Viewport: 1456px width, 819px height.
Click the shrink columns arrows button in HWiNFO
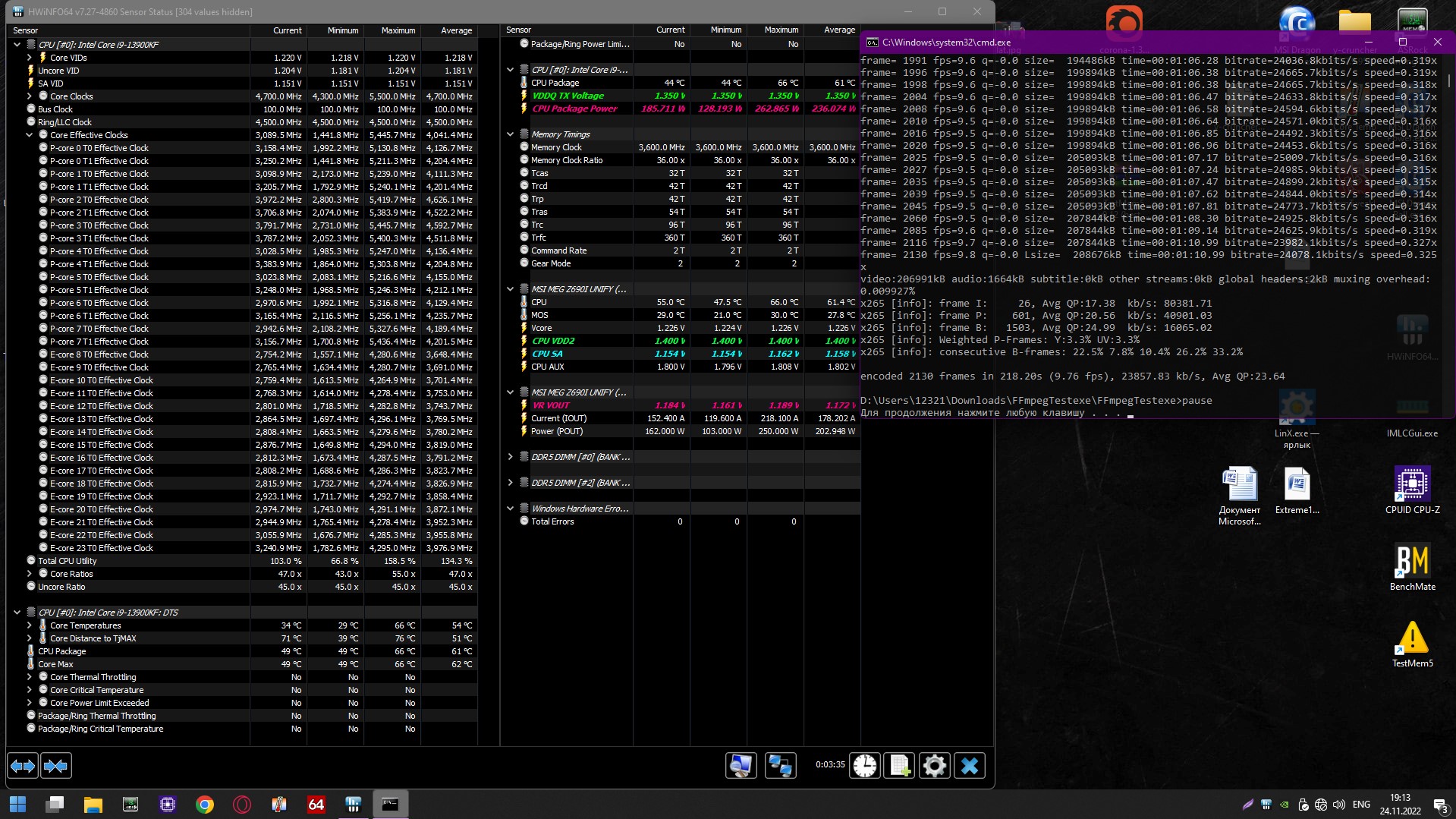click(56, 766)
